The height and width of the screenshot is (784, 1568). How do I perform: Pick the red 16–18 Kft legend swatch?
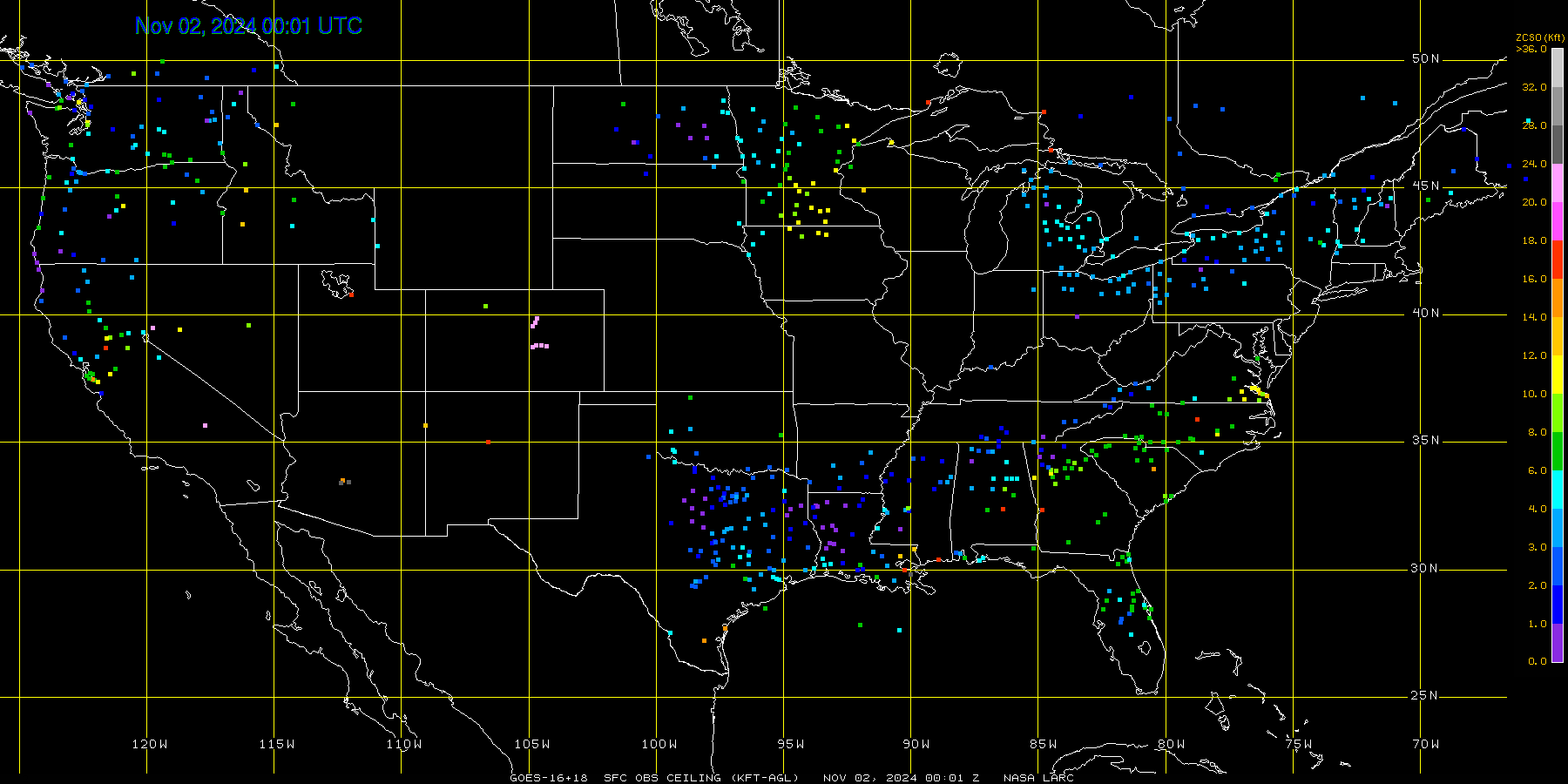point(1558,260)
